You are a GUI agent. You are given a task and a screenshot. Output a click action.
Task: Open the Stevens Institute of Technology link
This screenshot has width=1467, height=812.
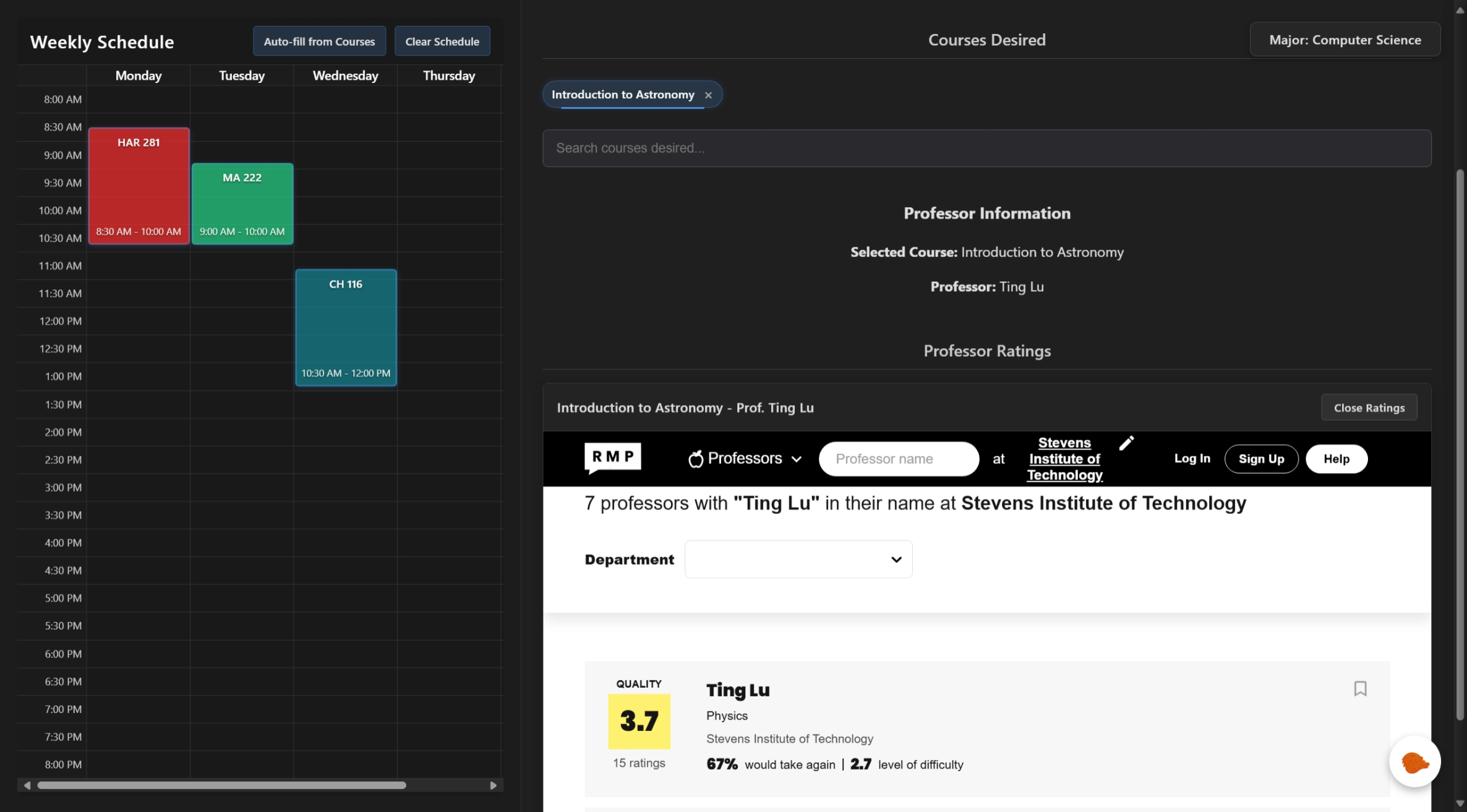click(1064, 459)
